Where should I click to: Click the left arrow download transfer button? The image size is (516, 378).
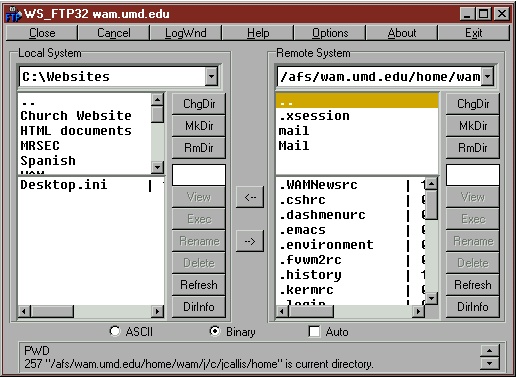click(250, 197)
